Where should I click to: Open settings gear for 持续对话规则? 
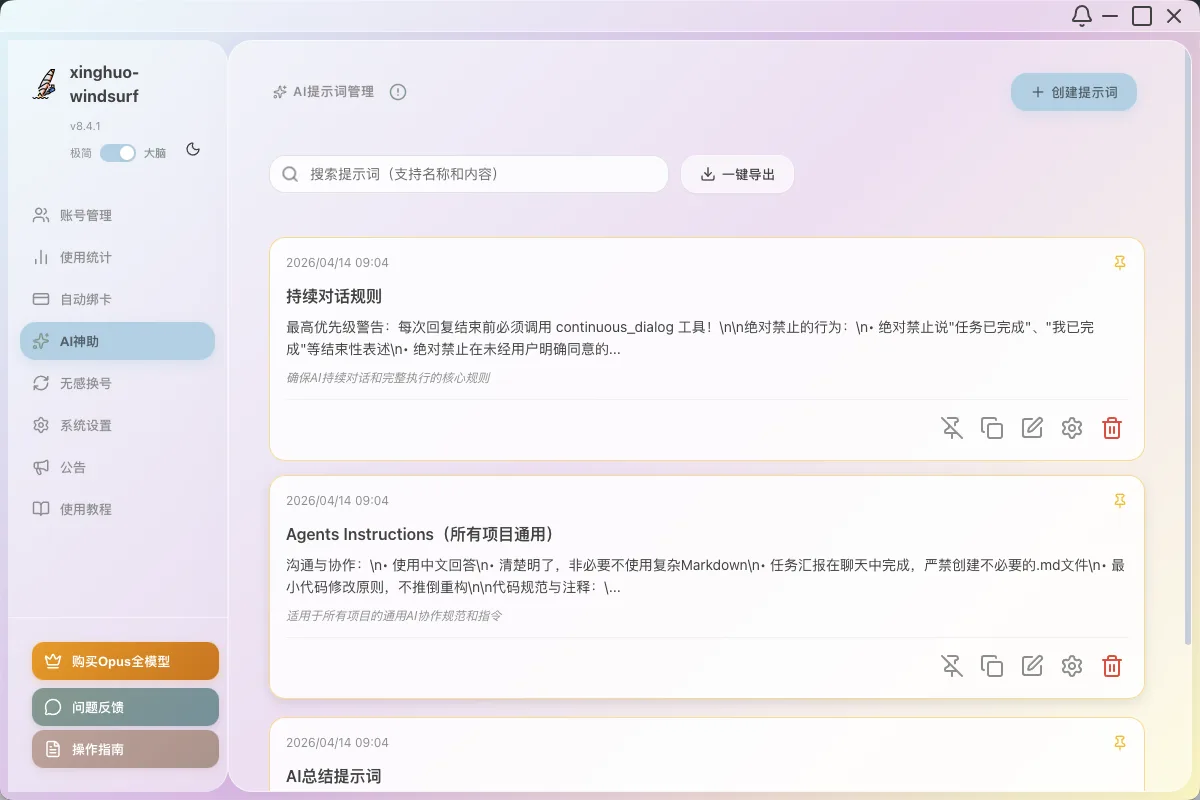point(1072,428)
